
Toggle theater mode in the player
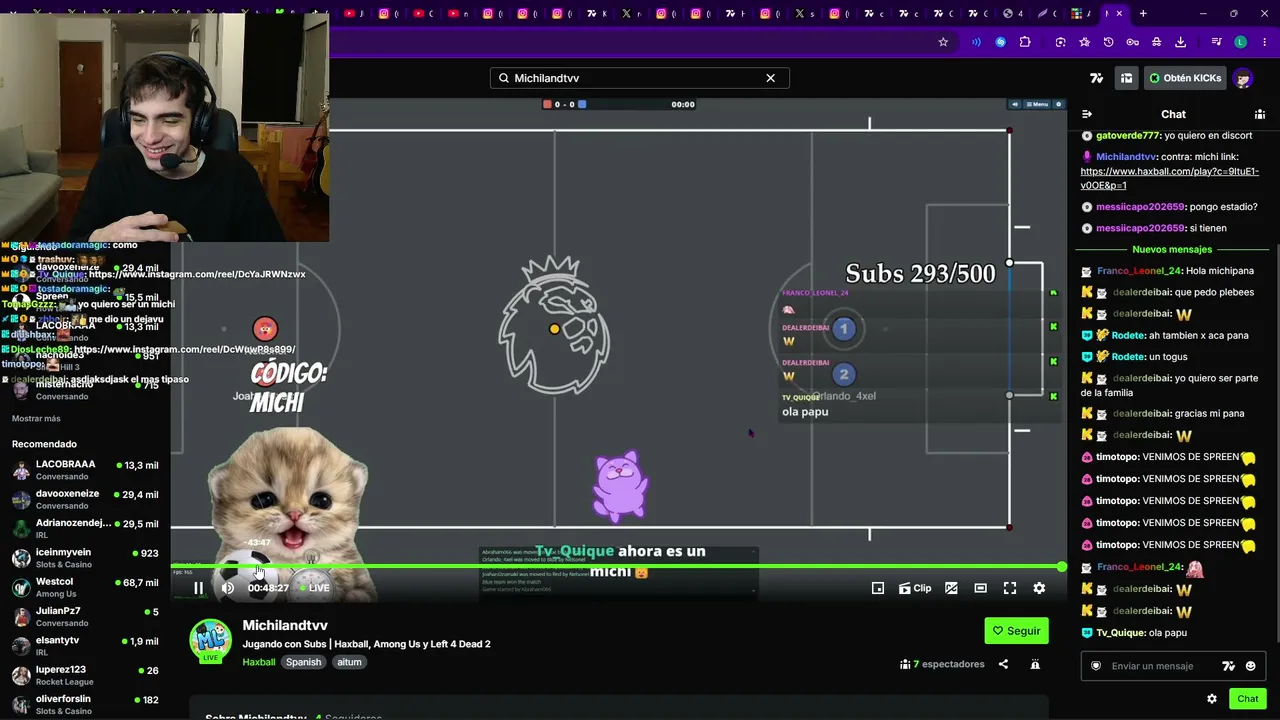pyautogui.click(x=980, y=588)
